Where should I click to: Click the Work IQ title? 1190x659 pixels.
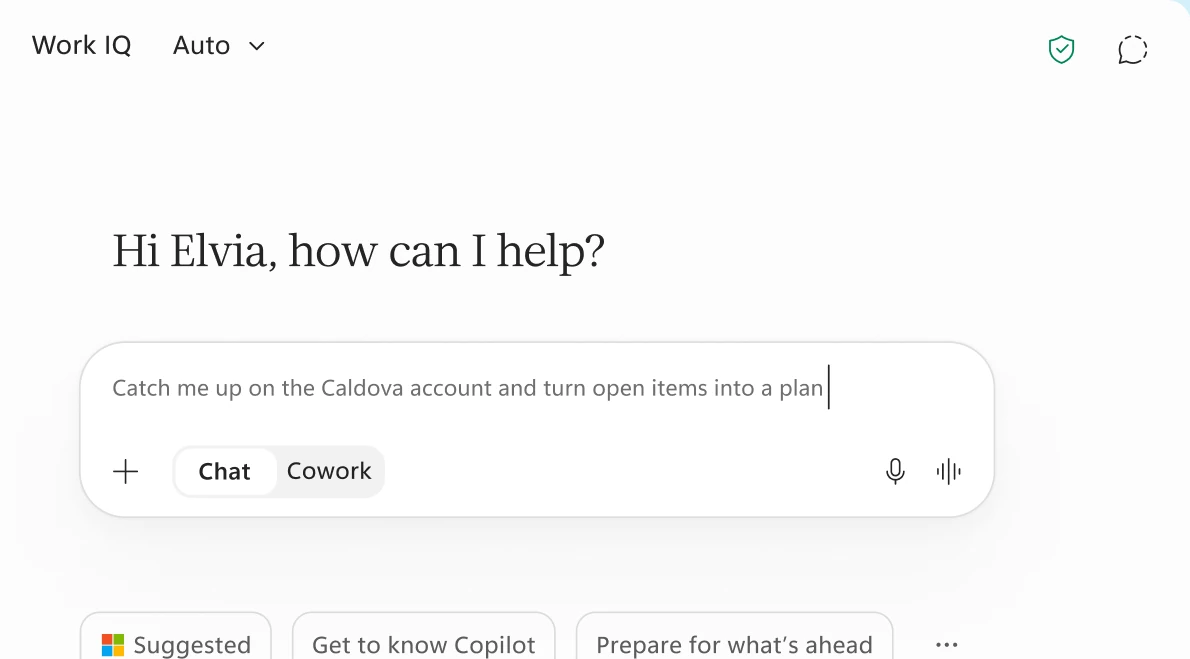coord(81,46)
